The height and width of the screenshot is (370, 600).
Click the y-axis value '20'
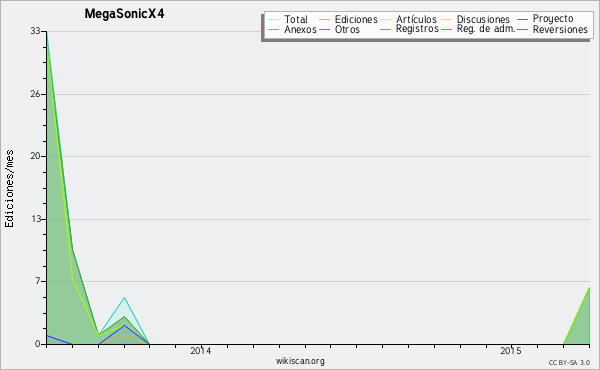pyautogui.click(x=35, y=156)
